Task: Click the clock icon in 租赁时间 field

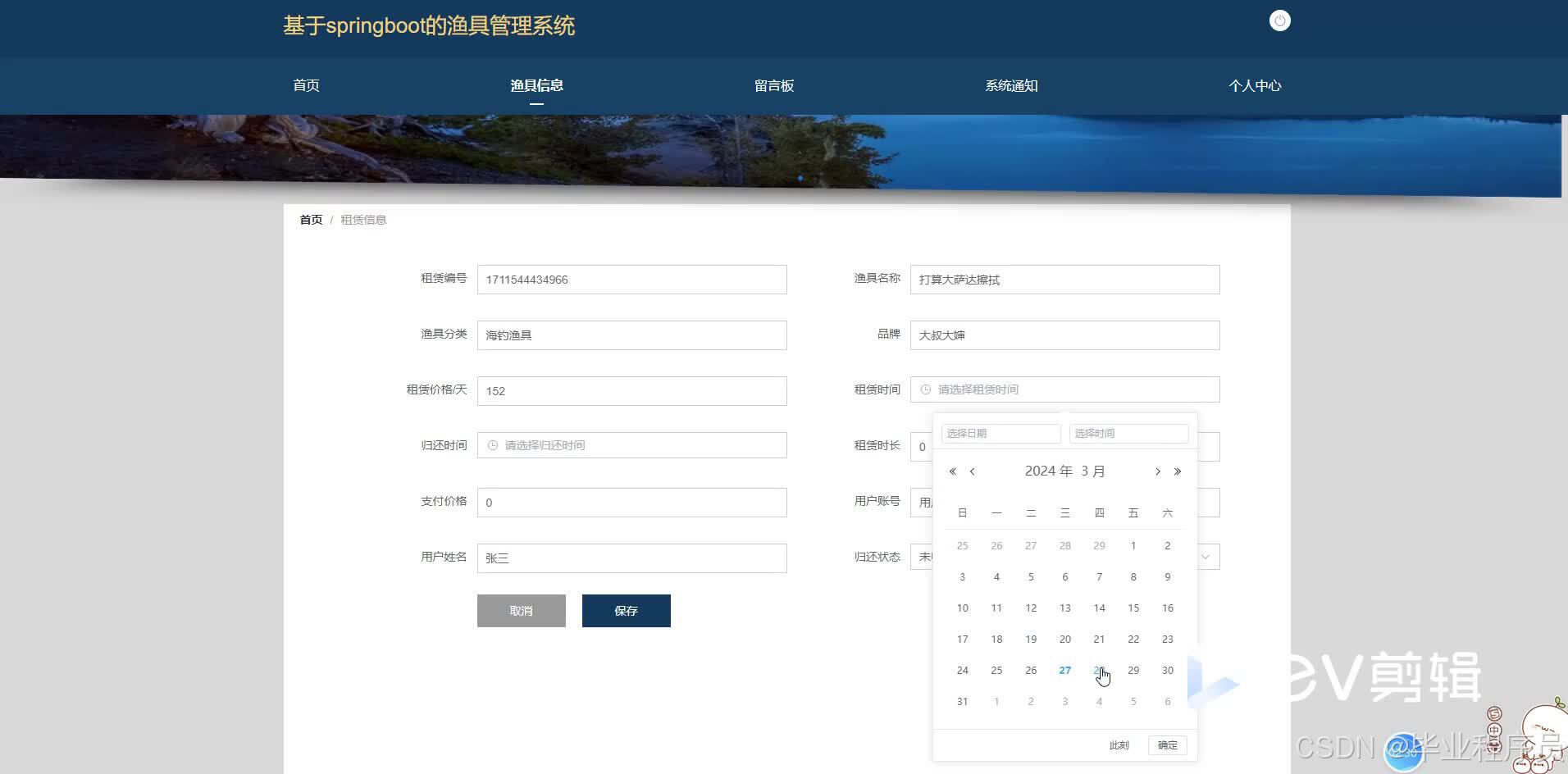Action: click(x=925, y=389)
